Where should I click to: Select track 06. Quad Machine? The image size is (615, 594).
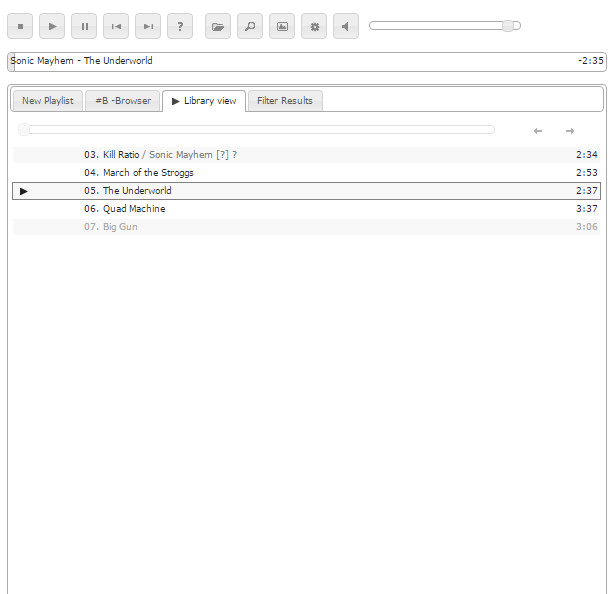pyautogui.click(x=307, y=209)
